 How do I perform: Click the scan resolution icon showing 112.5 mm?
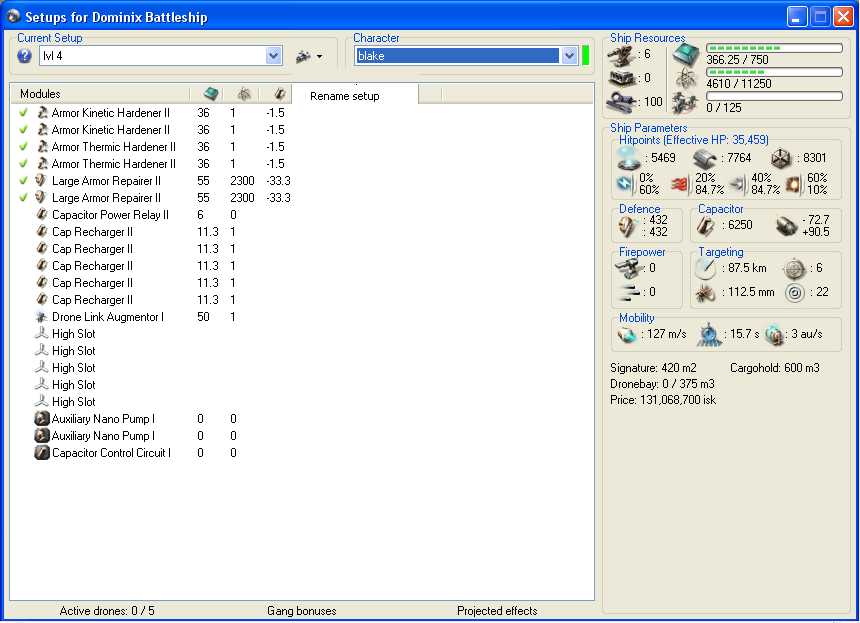tap(705, 293)
